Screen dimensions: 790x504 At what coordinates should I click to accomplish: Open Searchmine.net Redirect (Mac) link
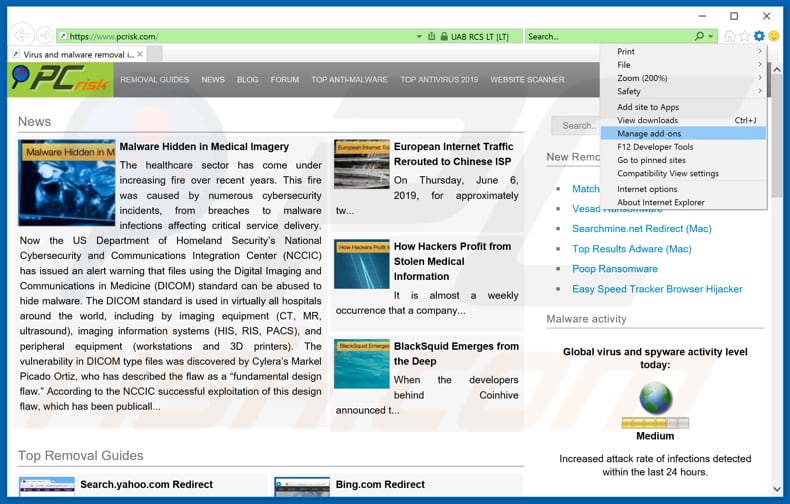click(641, 228)
